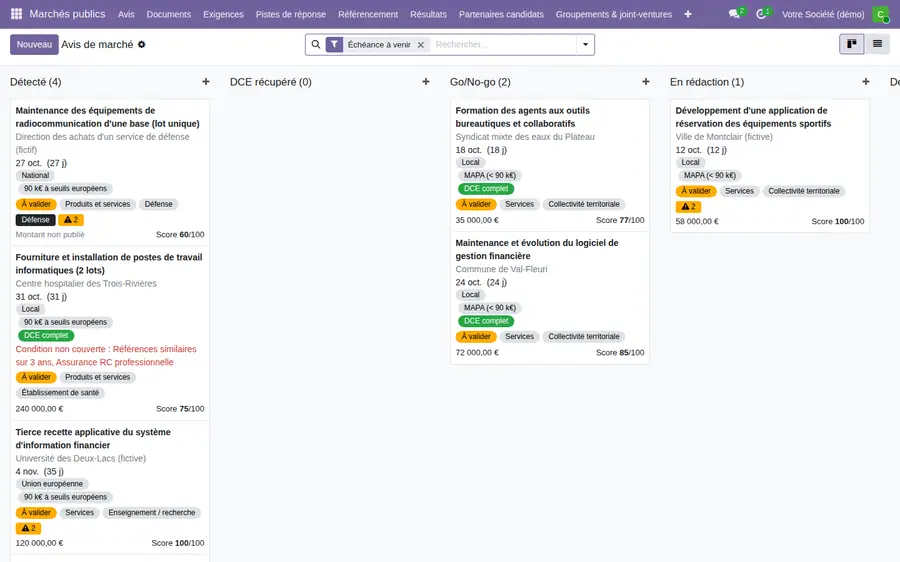Open Avis de marché settings gear
The height and width of the screenshot is (562, 900).
(141, 44)
